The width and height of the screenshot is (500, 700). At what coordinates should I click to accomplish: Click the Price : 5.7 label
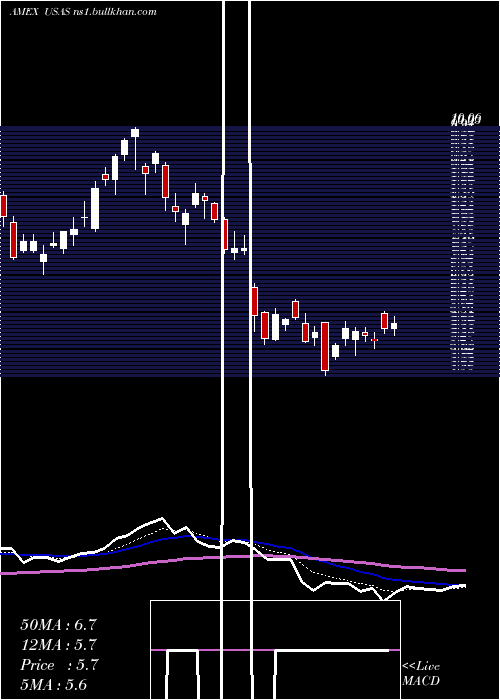[58, 665]
